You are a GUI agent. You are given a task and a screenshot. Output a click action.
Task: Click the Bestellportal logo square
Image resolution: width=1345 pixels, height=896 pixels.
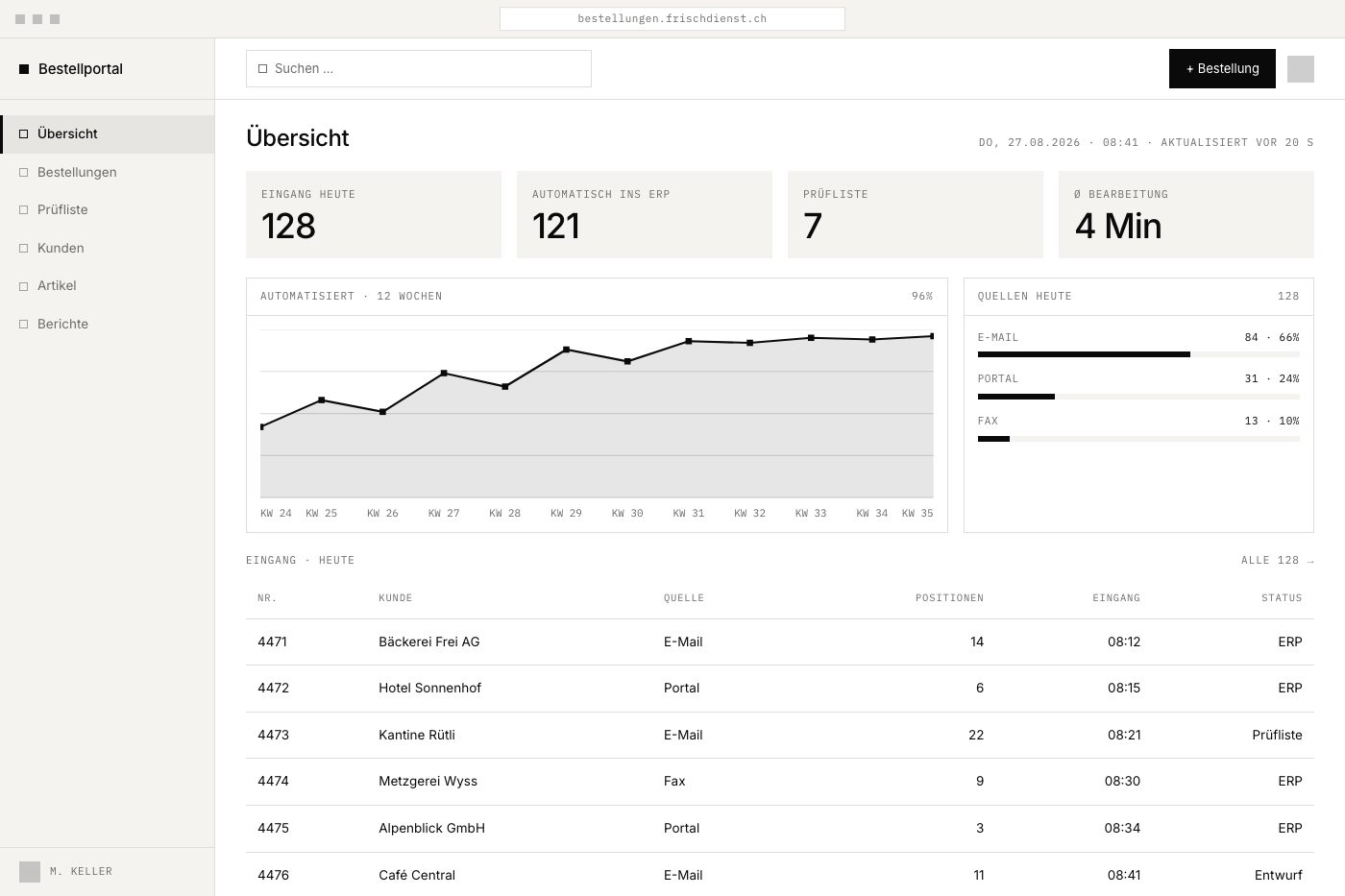point(24,69)
